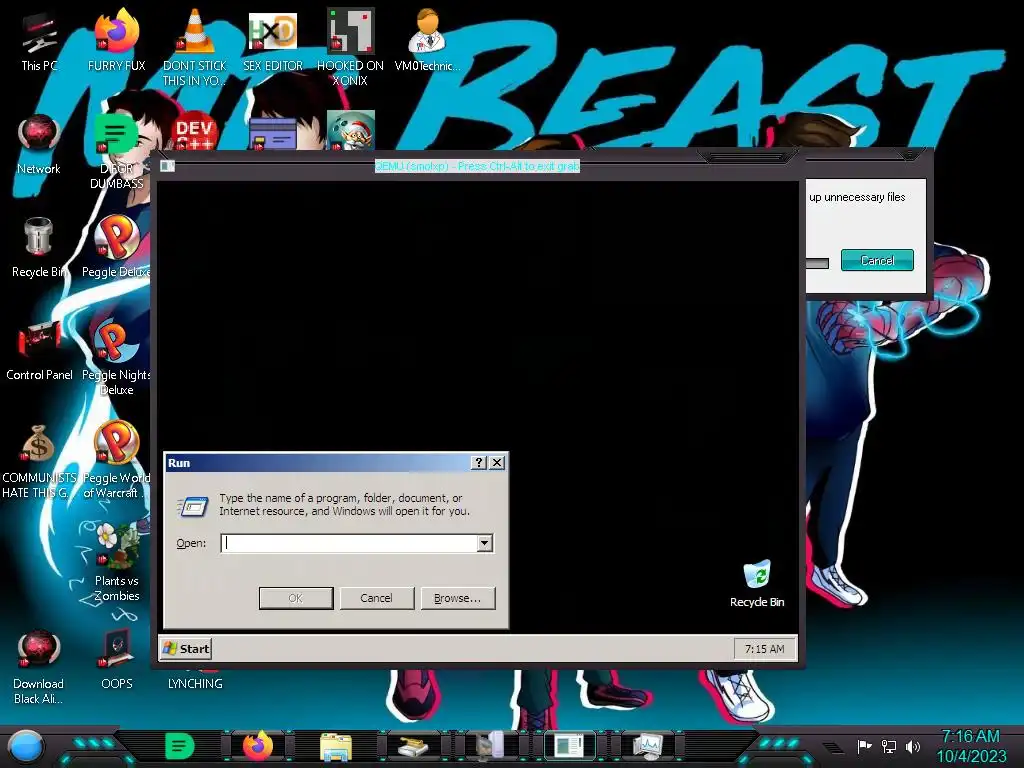This screenshot has height=768, width=1024.
Task: Click OK in the Run dialog
Action: (296, 598)
